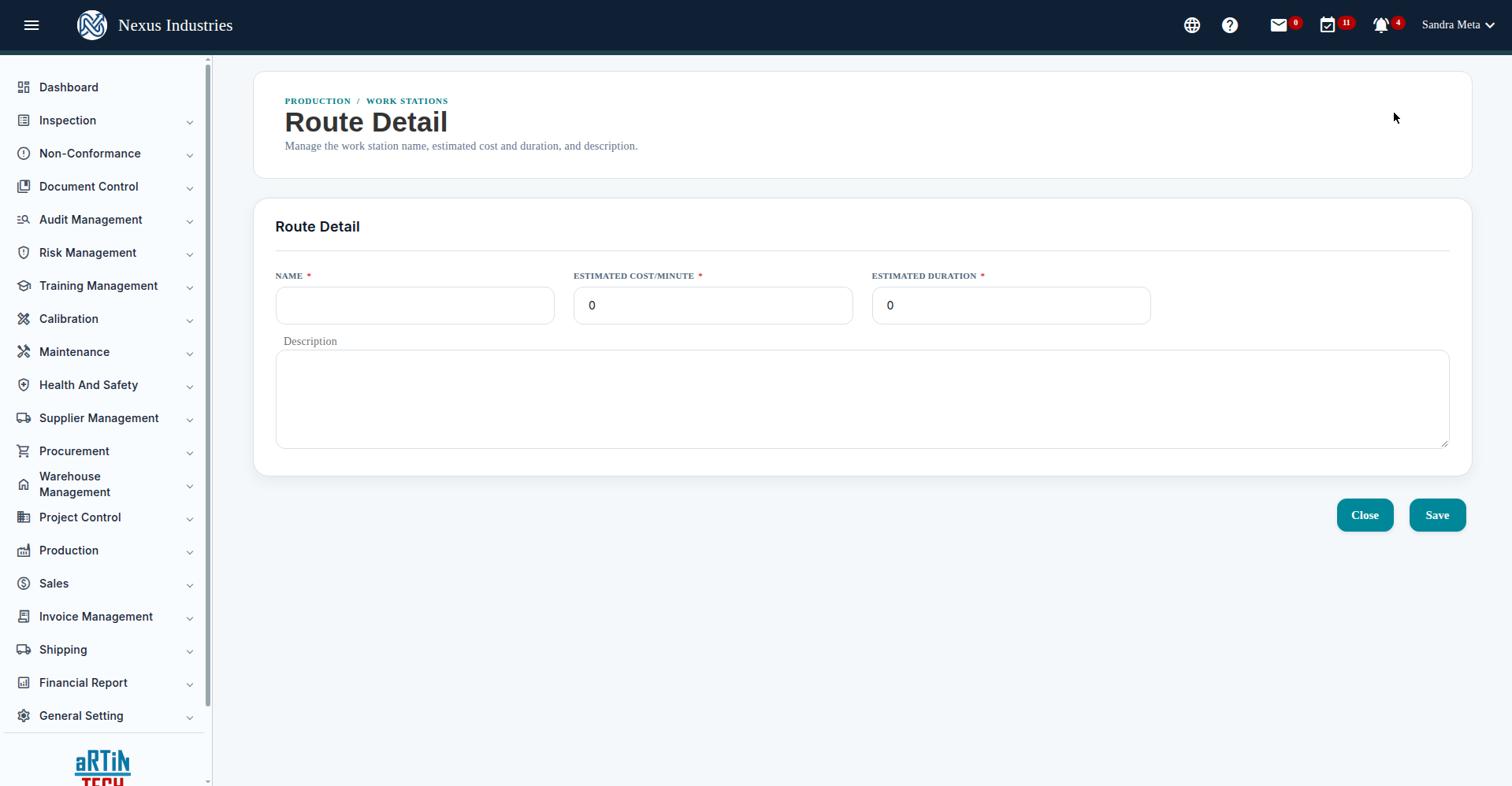Focus the Name input field
This screenshot has height=786, width=1512.
click(x=415, y=306)
